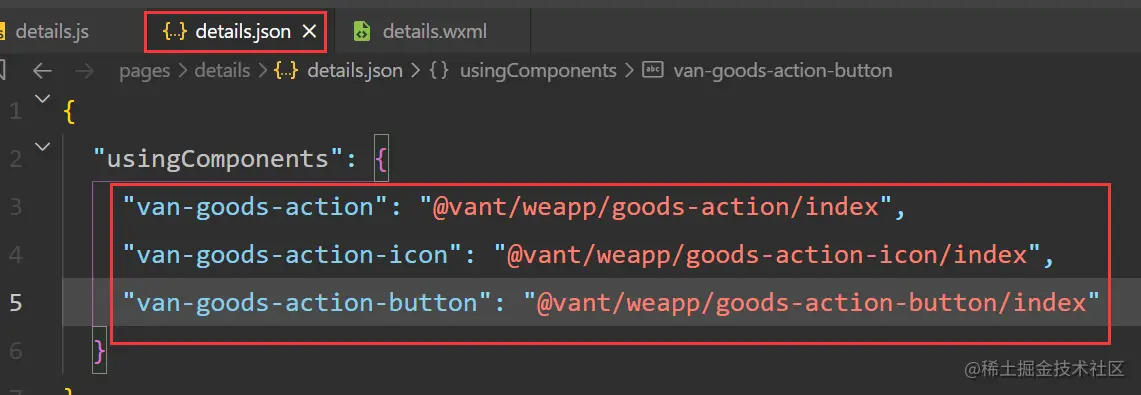Open the details.js tab
Image resolution: width=1141 pixels, height=395 pixels.
point(52,31)
